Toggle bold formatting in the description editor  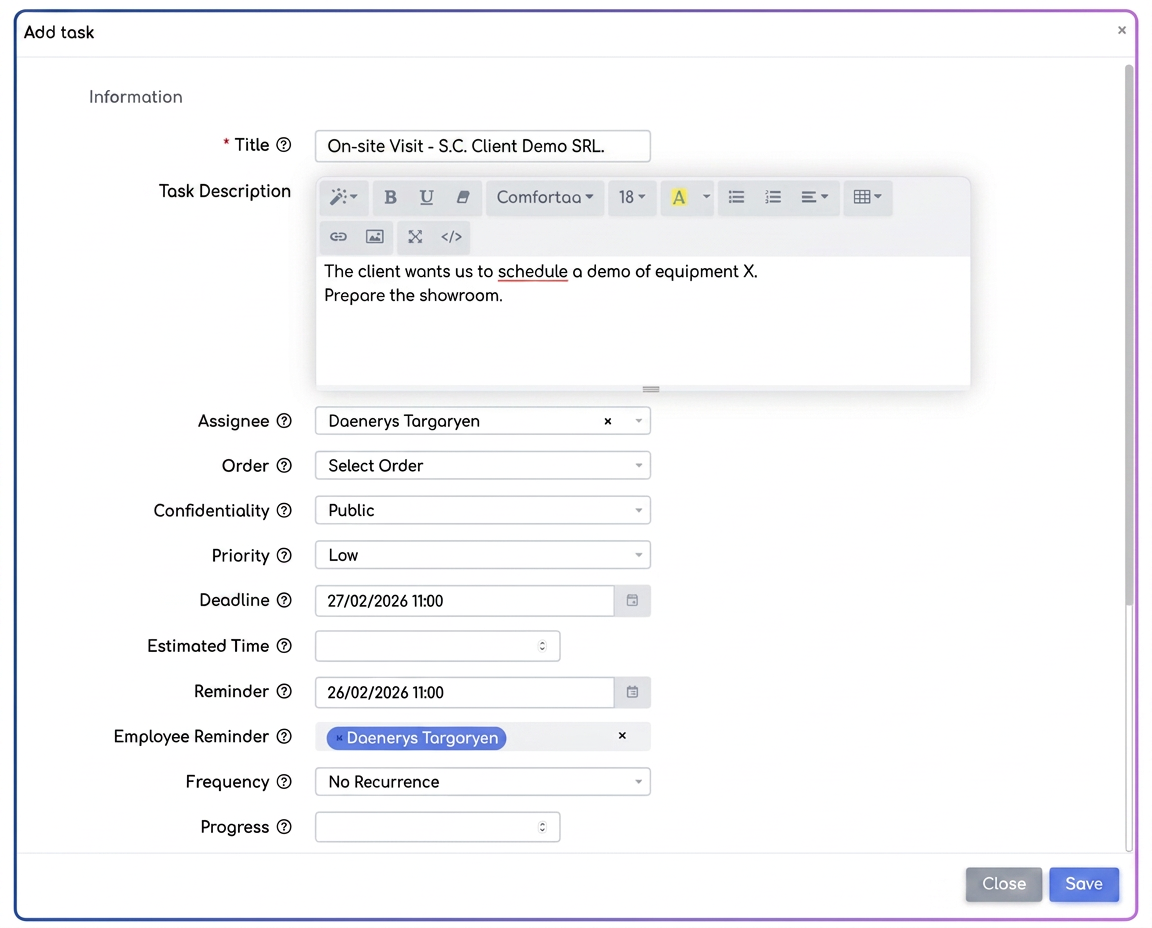pos(390,197)
